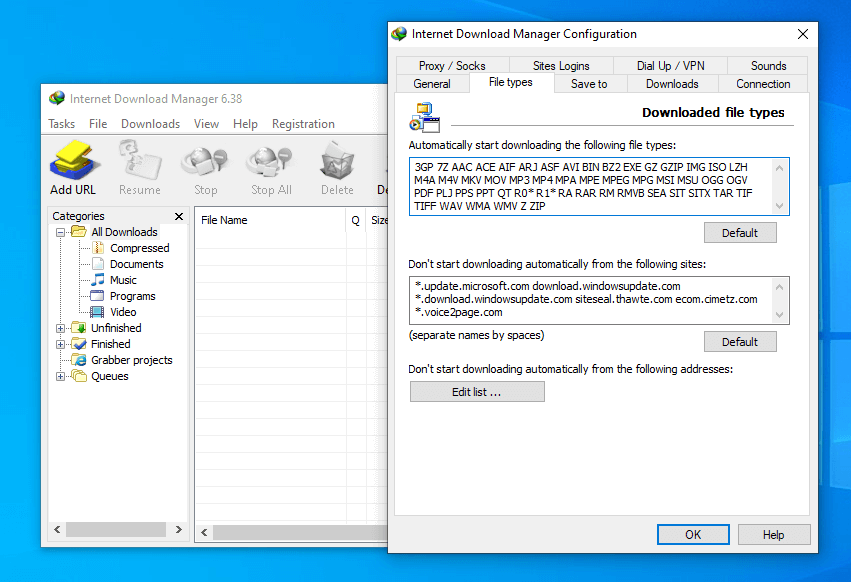
Task: Open the Registration menu
Action: pyautogui.click(x=303, y=124)
